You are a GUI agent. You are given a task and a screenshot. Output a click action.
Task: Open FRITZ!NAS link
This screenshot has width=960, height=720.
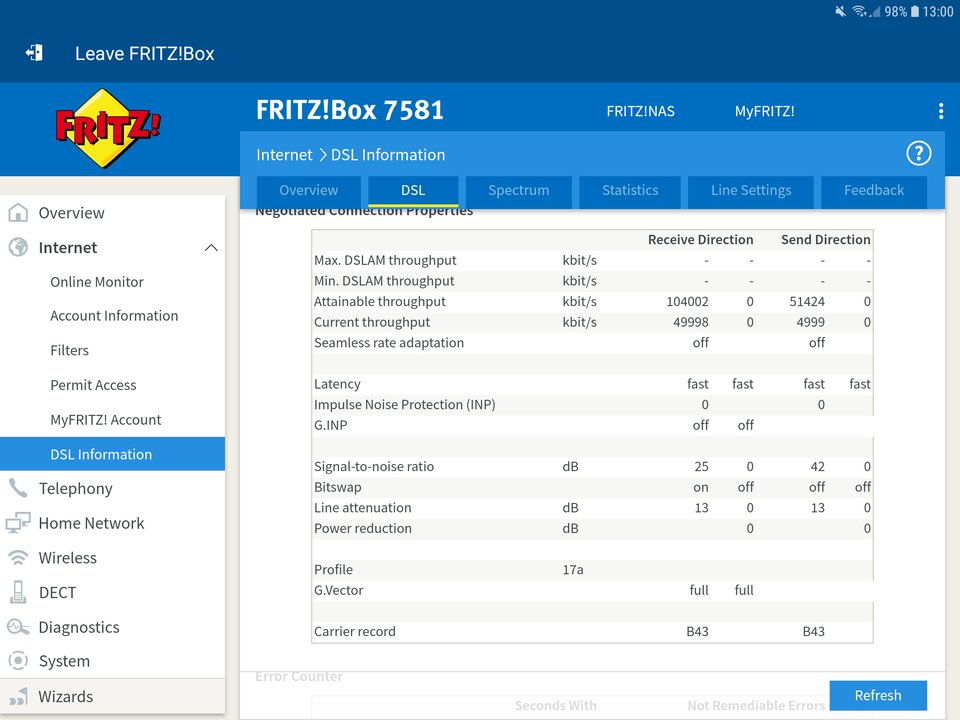[640, 111]
